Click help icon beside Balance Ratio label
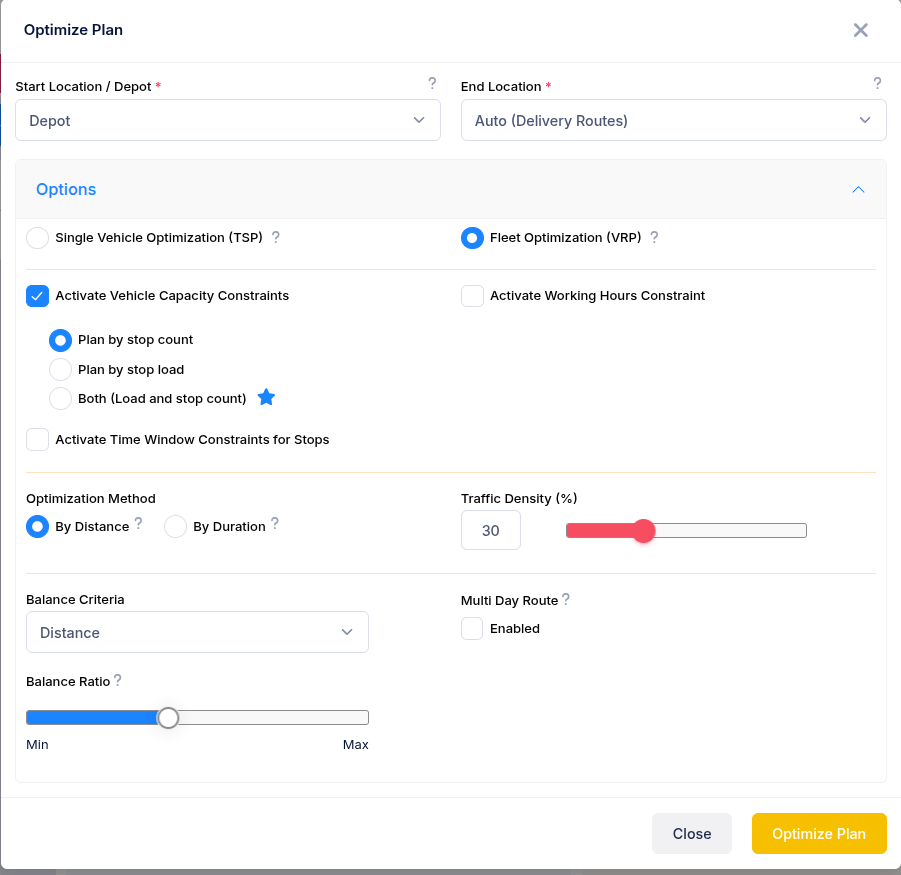 (x=118, y=681)
